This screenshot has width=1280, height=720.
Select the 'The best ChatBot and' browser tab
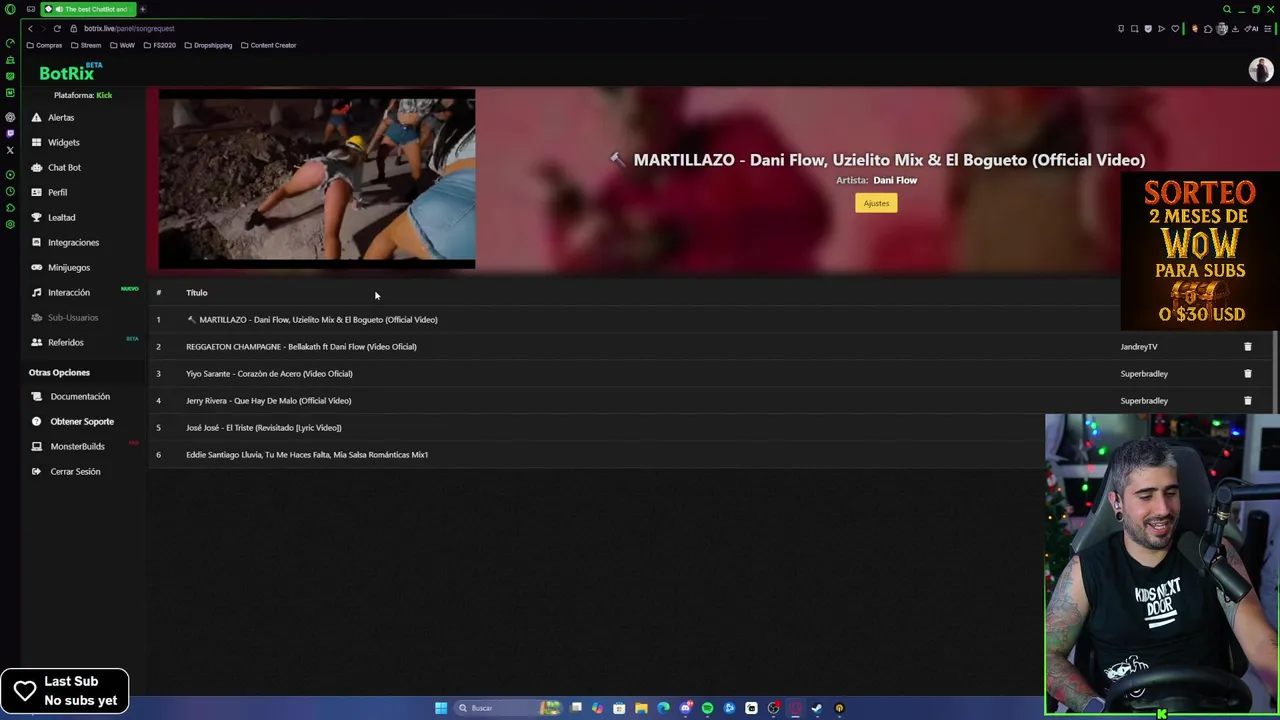88,9
